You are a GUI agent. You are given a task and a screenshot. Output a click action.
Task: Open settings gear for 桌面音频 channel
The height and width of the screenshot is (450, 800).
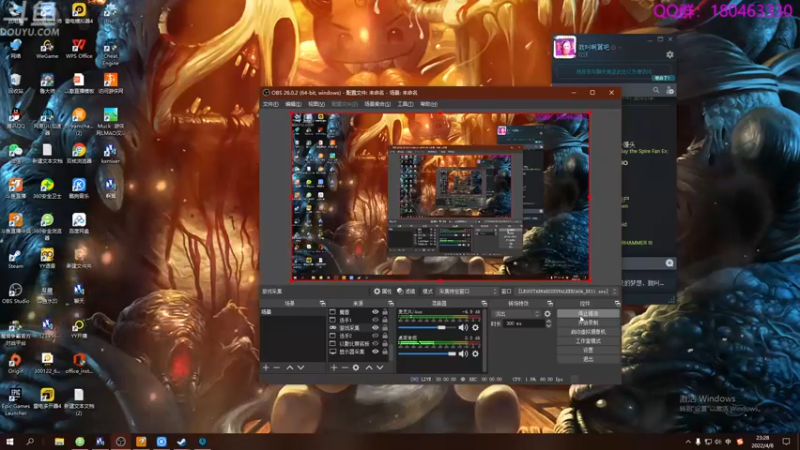click(476, 354)
